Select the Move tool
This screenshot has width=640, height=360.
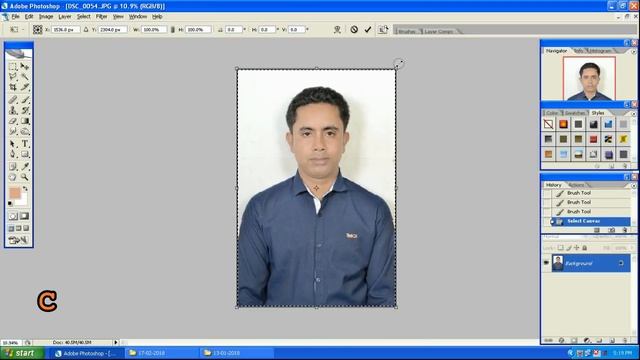click(x=24, y=66)
